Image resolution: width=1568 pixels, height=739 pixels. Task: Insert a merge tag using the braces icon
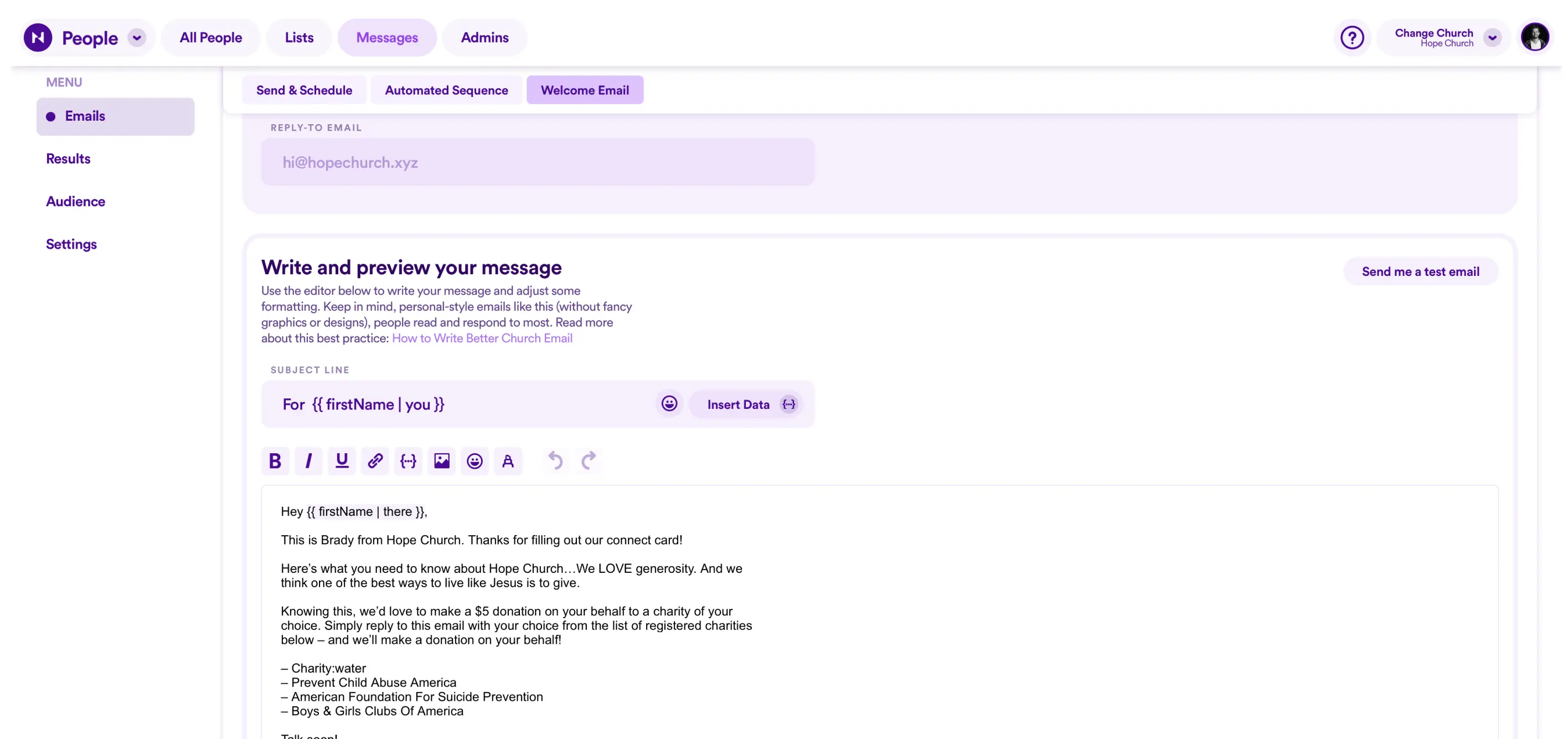[408, 461]
